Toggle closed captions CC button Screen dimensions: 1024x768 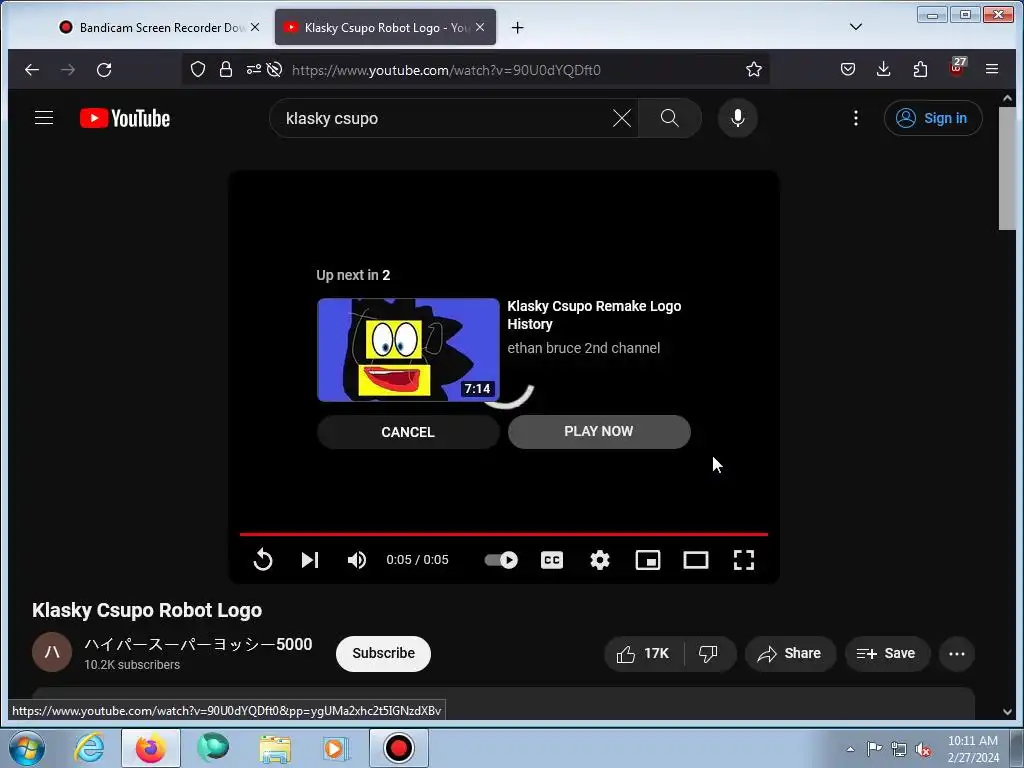point(552,560)
